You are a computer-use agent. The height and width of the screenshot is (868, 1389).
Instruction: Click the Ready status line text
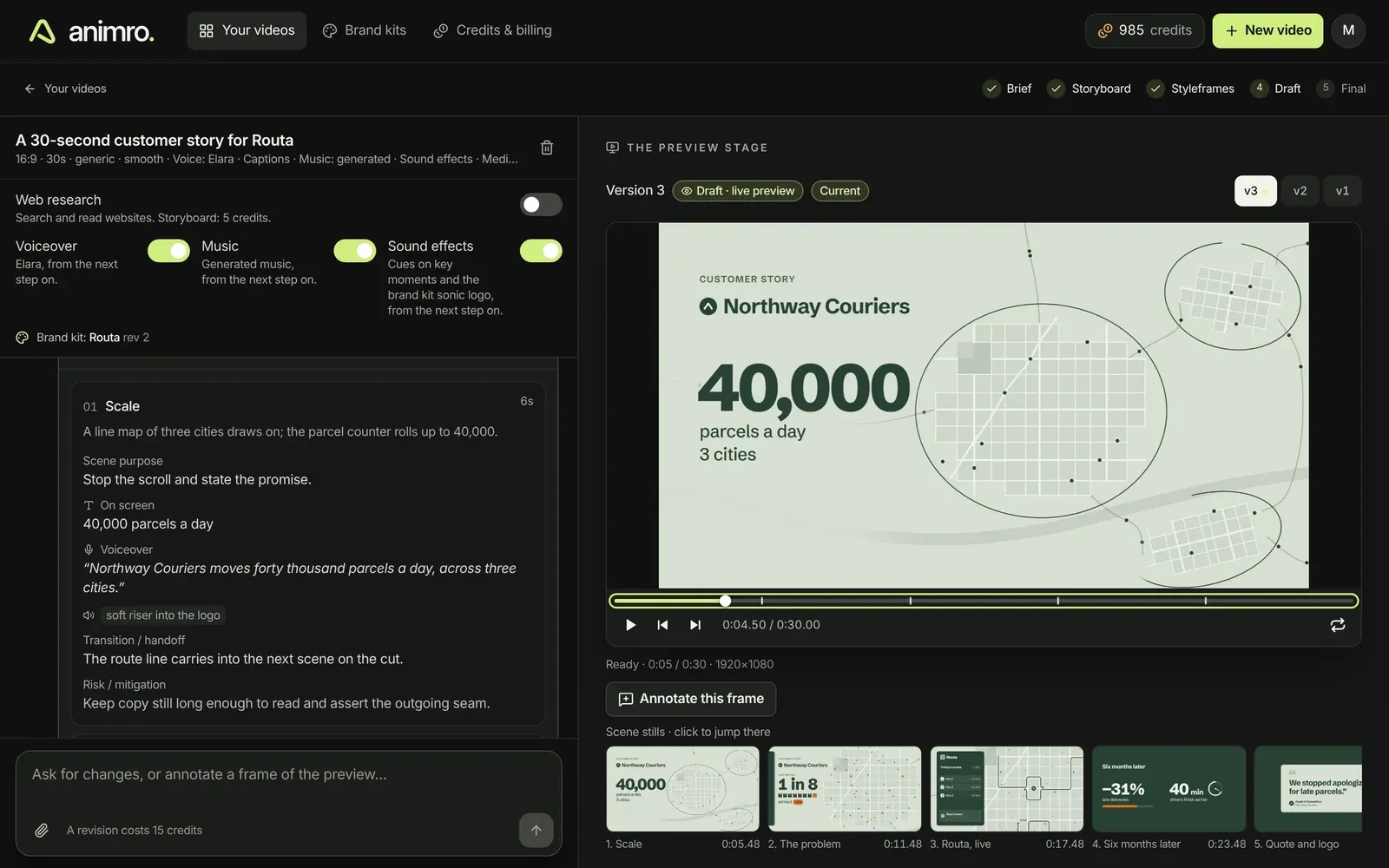tap(689, 665)
